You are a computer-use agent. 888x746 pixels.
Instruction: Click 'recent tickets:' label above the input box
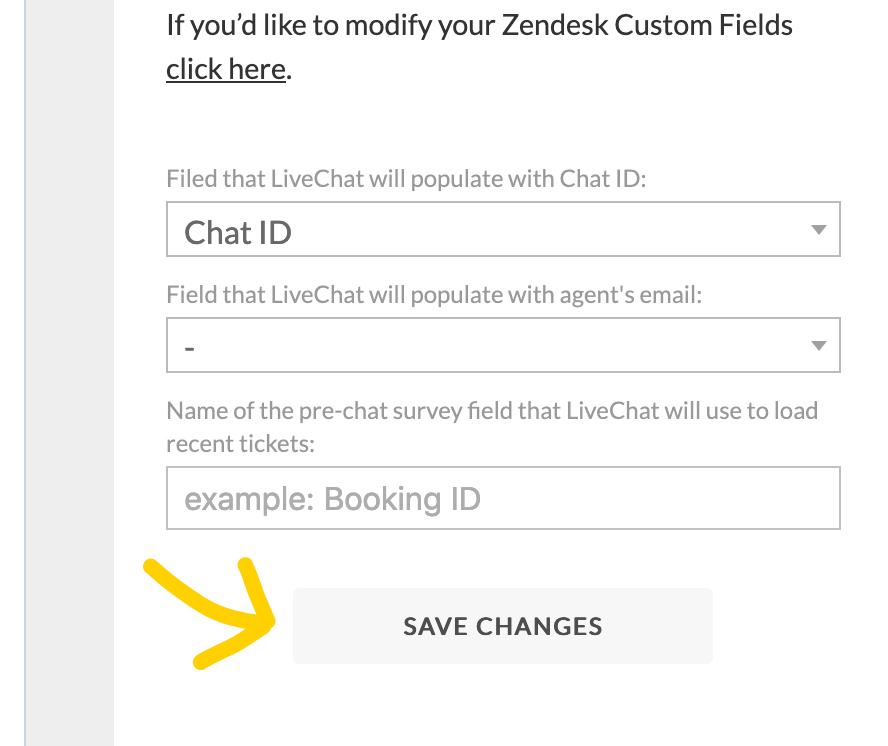(x=240, y=444)
